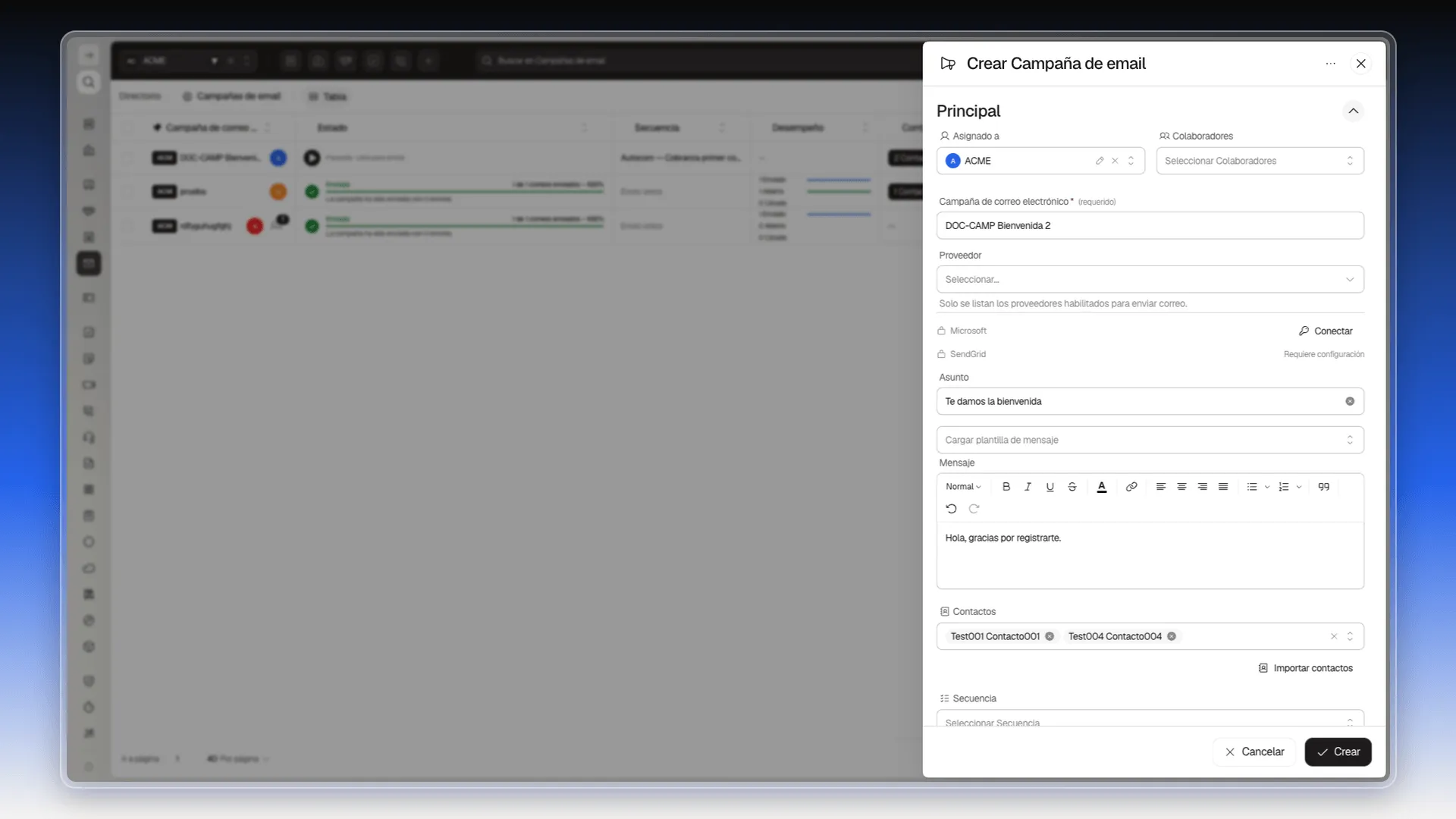Viewport: 1456px width, 819px height.
Task: Open the Seleccionar Colaboradores dropdown
Action: pyautogui.click(x=1260, y=161)
